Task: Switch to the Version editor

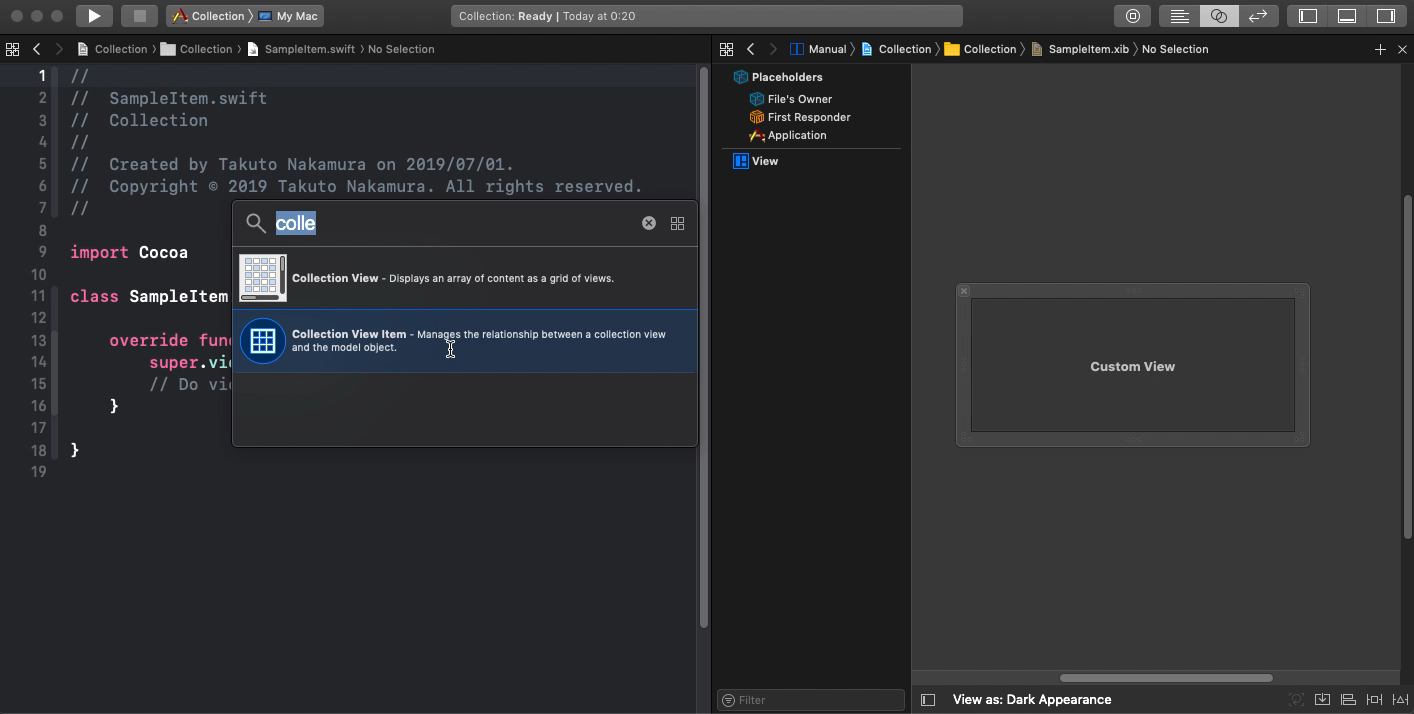Action: (1257, 16)
